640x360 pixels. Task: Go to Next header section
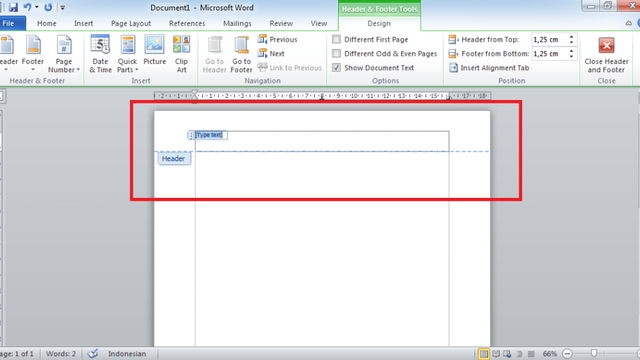[271, 53]
